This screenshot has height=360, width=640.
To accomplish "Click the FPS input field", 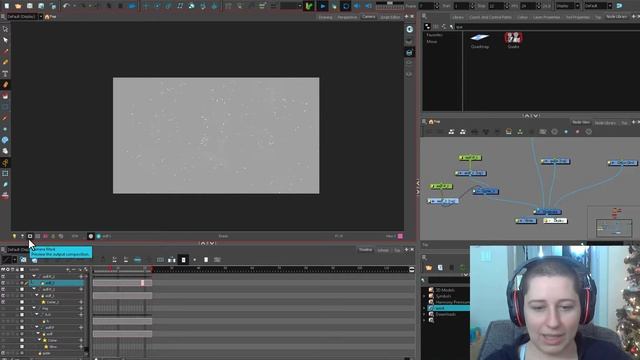I will pos(528,6).
